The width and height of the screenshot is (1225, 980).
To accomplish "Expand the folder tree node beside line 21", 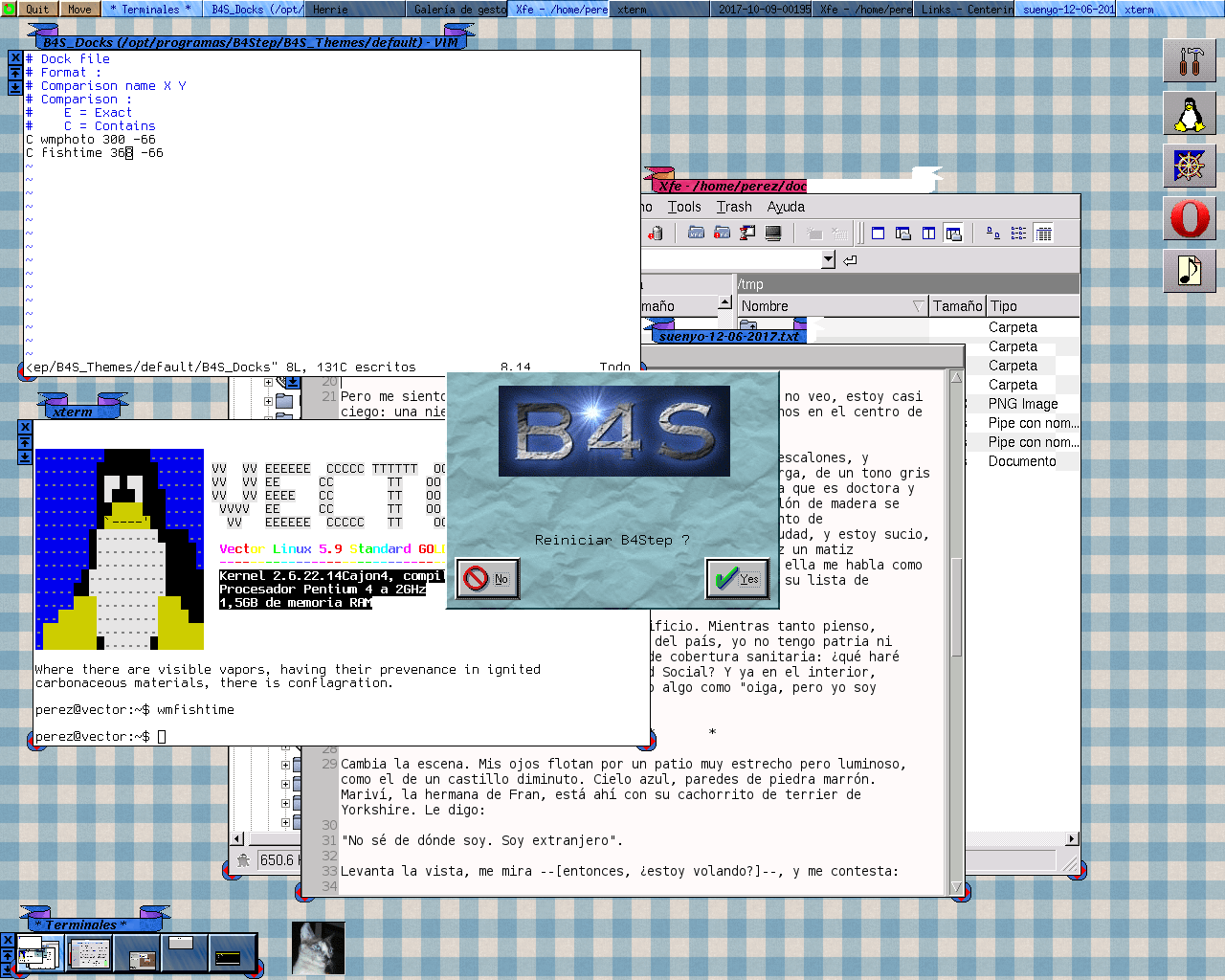I will [x=268, y=402].
